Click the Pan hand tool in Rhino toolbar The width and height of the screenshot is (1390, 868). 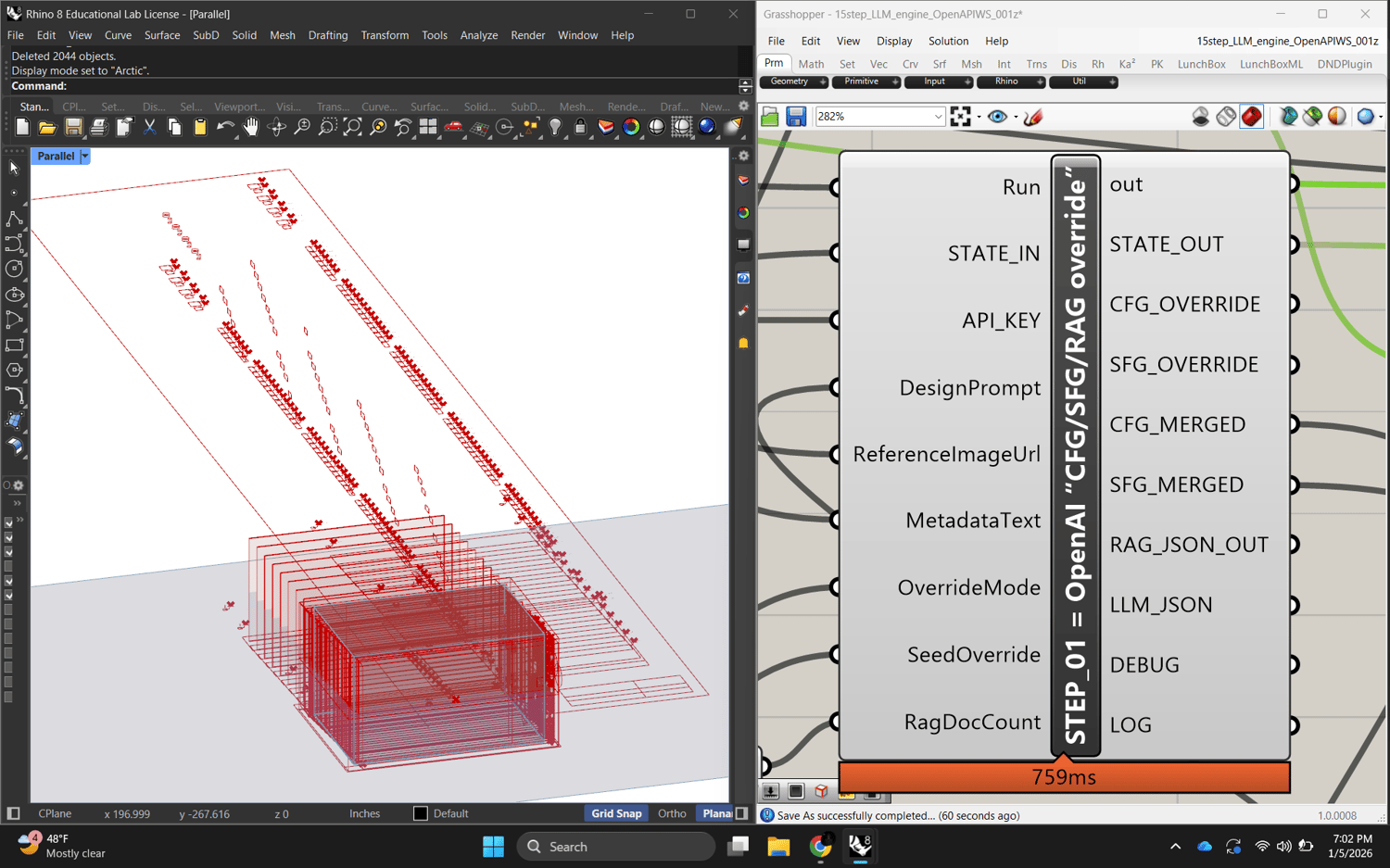point(250,127)
